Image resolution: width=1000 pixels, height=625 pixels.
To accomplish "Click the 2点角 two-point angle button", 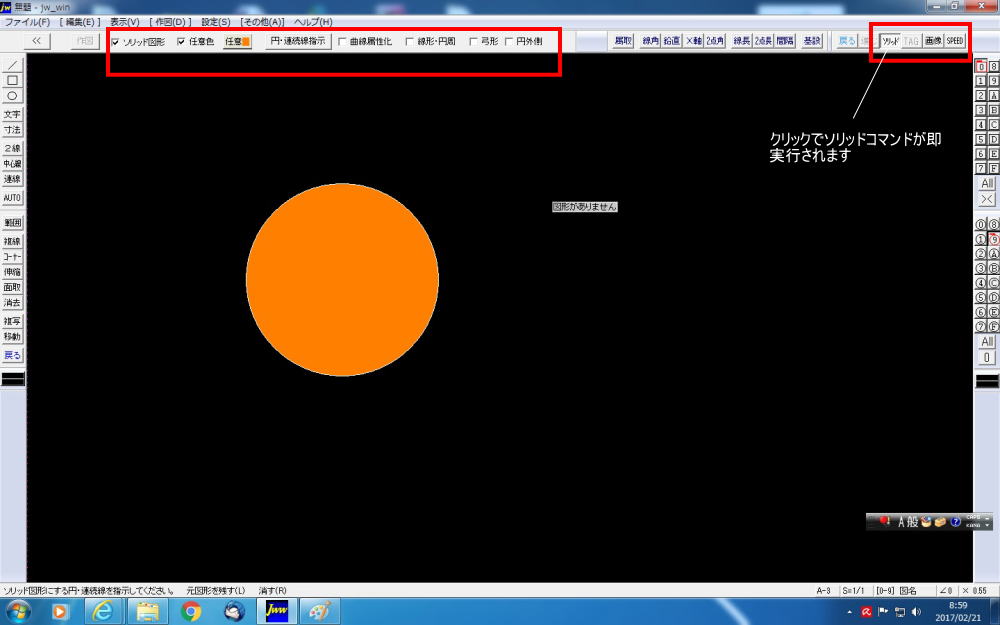I will pyautogui.click(x=715, y=41).
